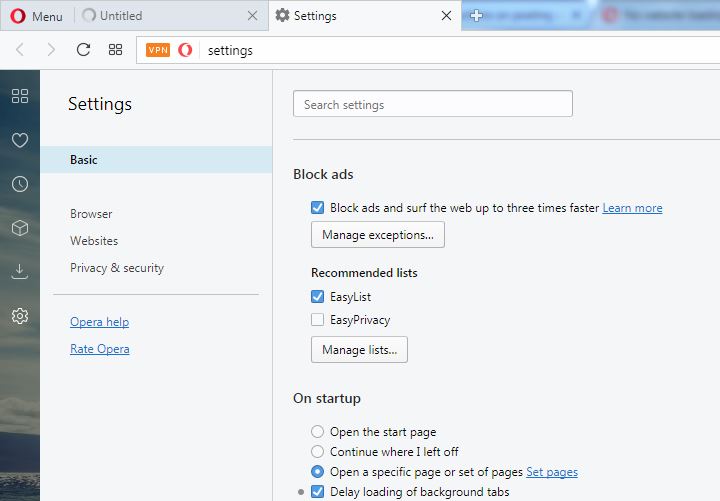Open Downloads icon in sidebar
Viewport: 720px width, 501px height.
click(20, 271)
